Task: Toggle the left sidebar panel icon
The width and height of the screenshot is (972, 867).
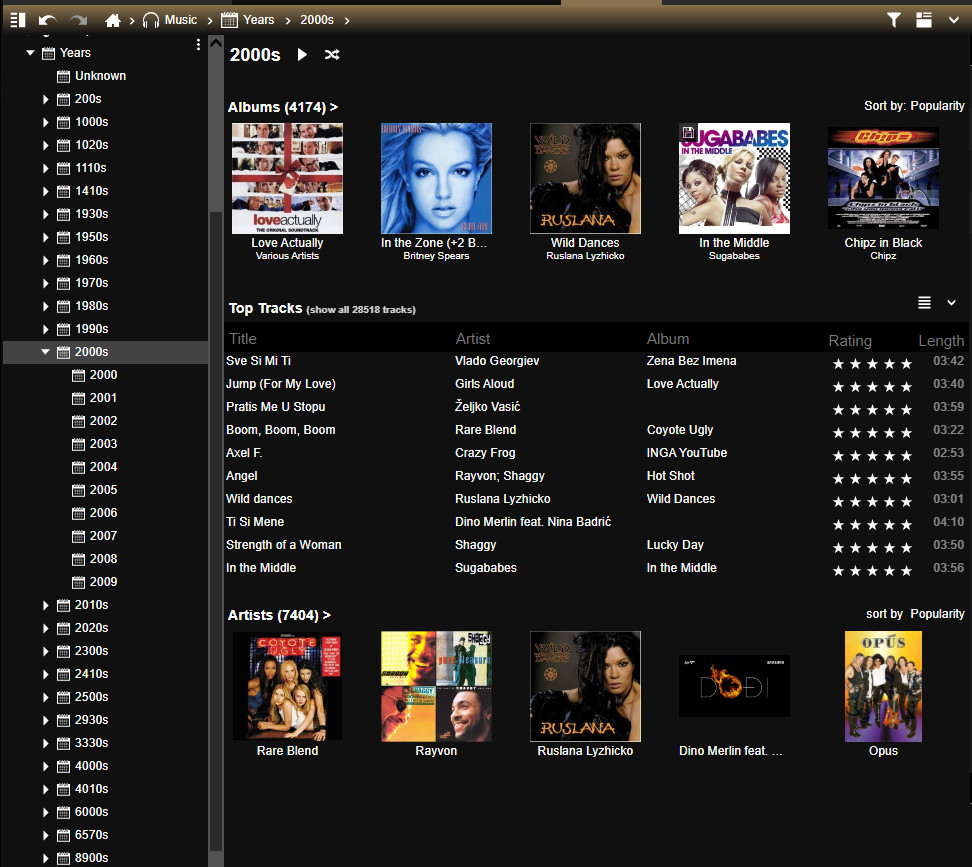Action: pos(17,20)
